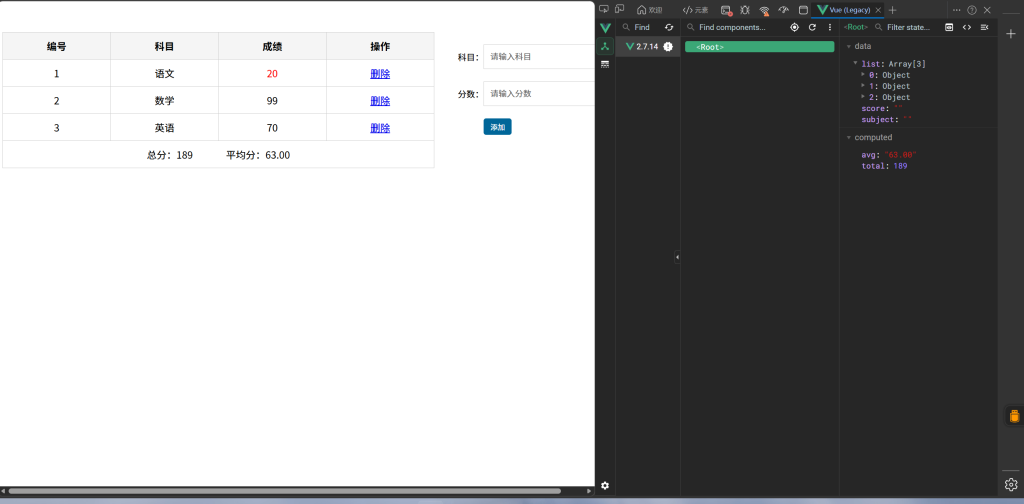This screenshot has height=504, width=1024.
Task: Select the Vue 2.7.14 app entry
Action: pos(648,46)
